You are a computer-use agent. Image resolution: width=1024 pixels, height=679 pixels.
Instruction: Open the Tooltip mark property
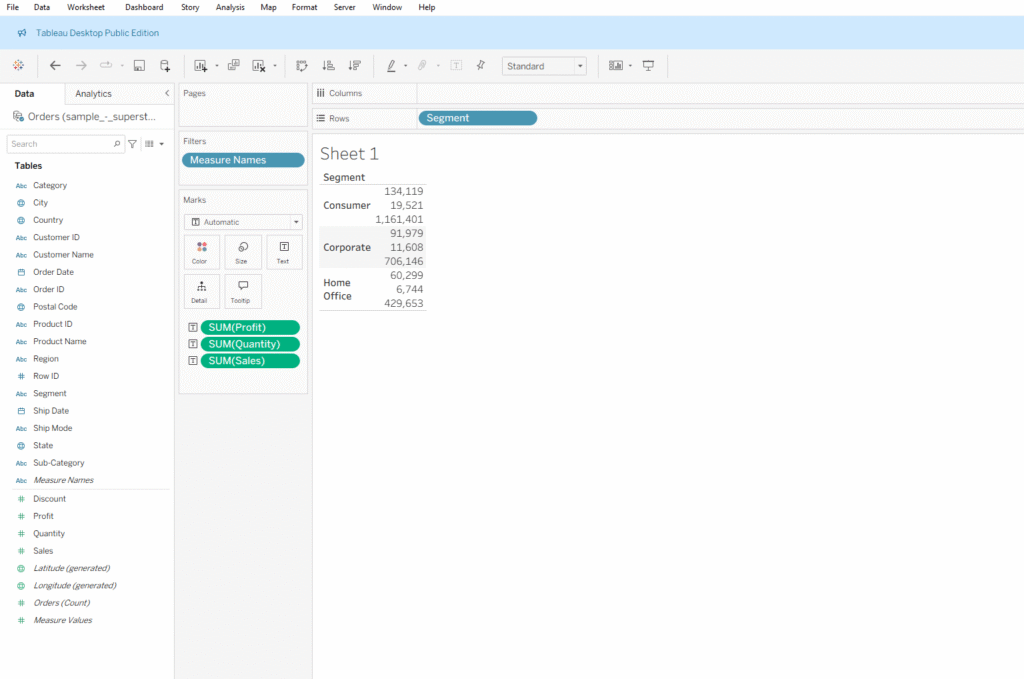click(x=243, y=291)
